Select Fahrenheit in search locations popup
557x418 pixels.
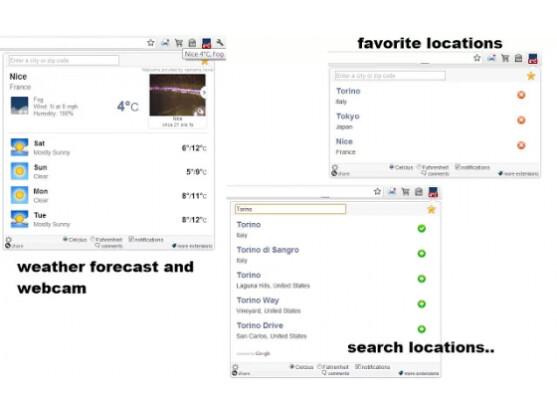[319, 367]
